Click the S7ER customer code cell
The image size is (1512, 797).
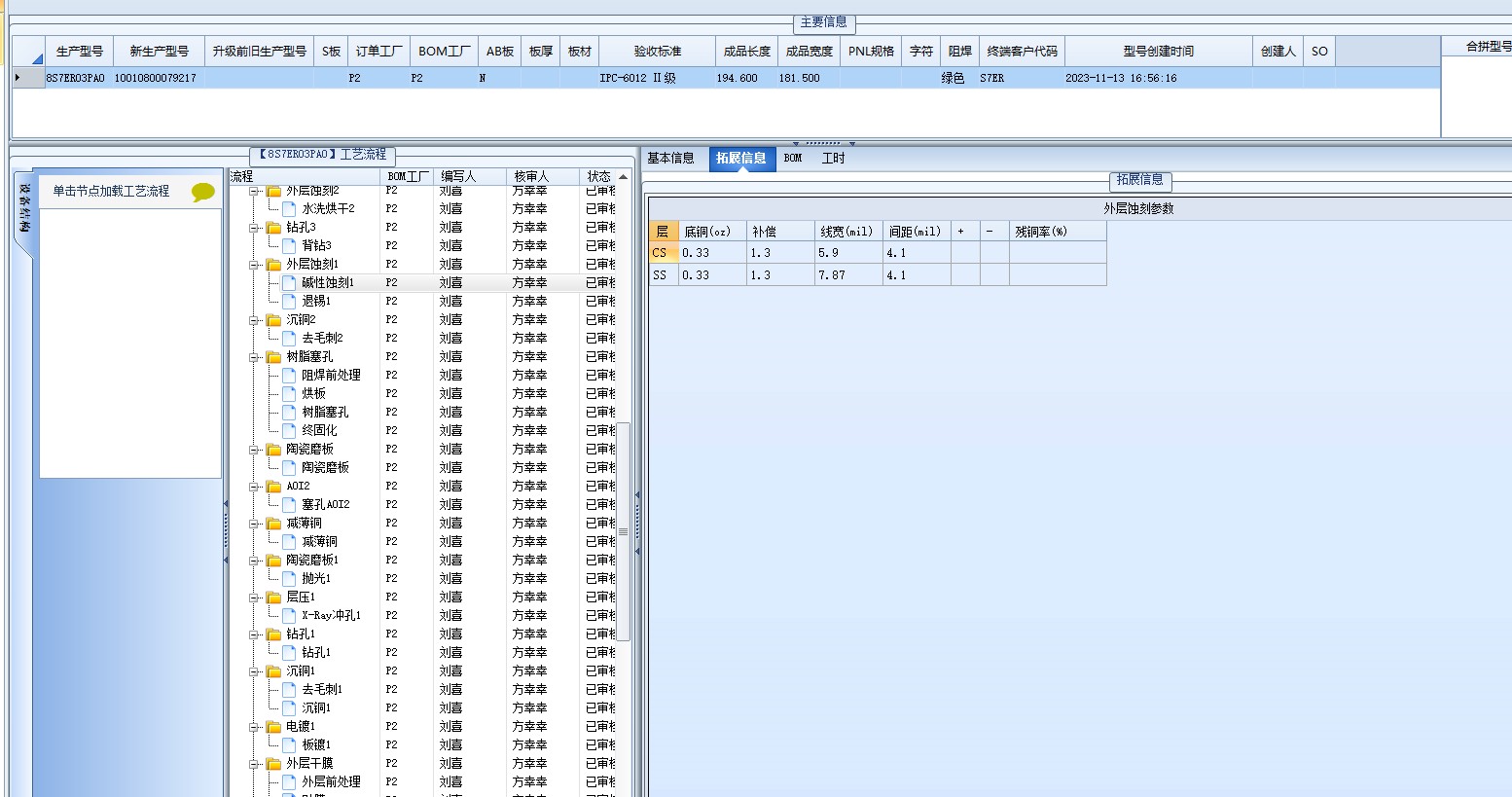[x=1022, y=78]
